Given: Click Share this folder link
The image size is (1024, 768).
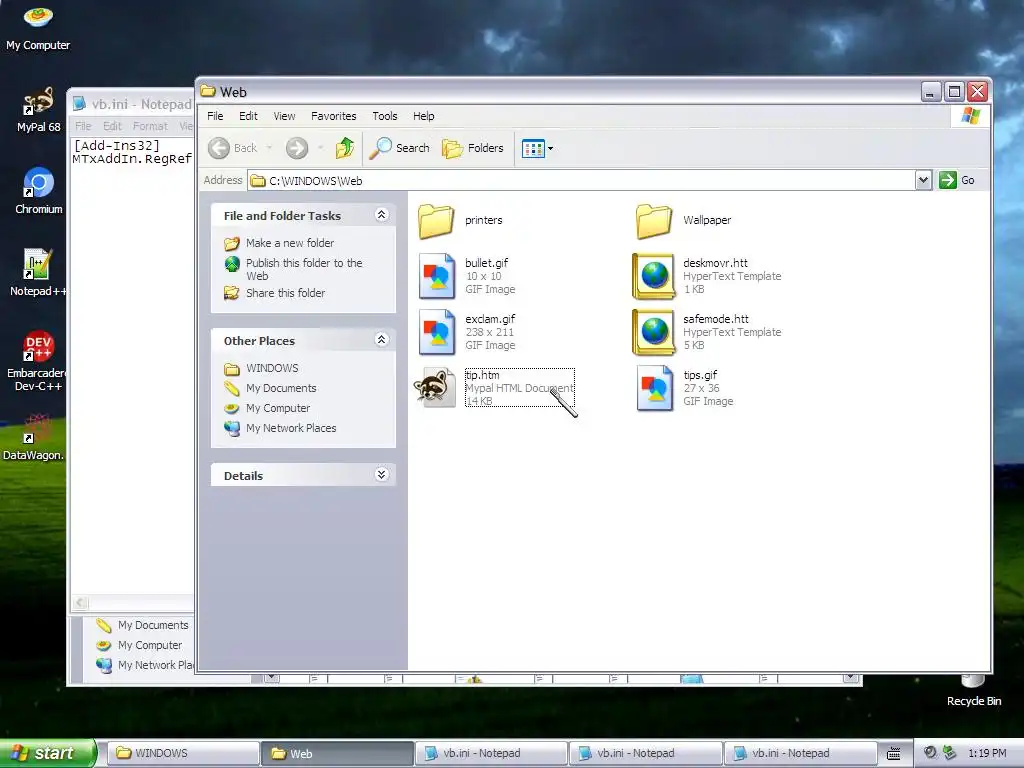Looking at the screenshot, I should tap(285, 293).
